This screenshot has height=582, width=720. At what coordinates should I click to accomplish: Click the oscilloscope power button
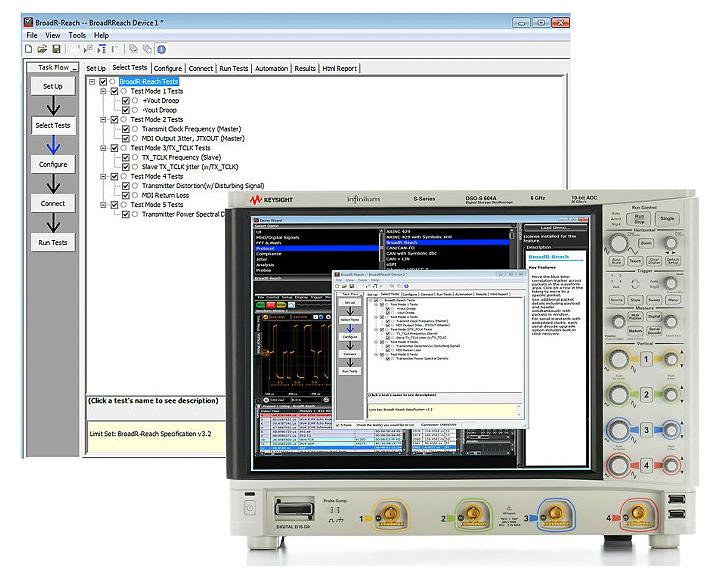[x=250, y=508]
